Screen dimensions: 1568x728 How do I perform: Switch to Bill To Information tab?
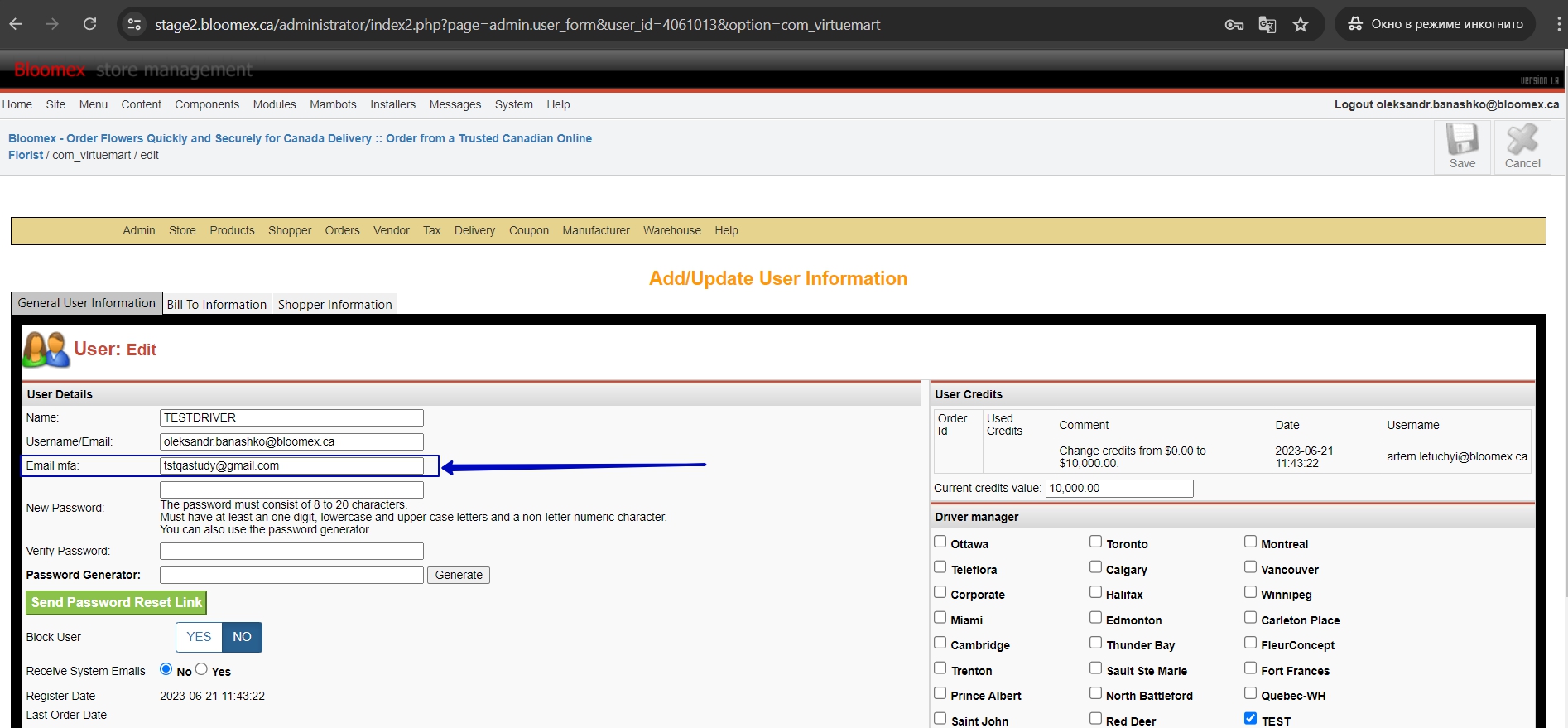pyautogui.click(x=217, y=305)
